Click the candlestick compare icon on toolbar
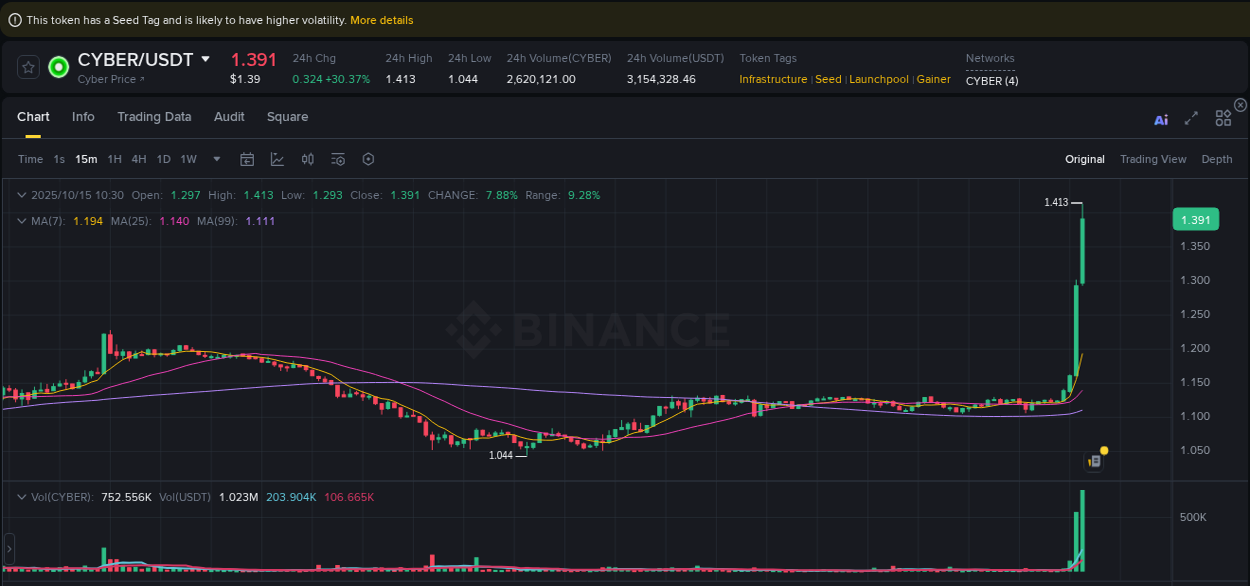Viewport: 1250px width, 586px height. pos(307,159)
